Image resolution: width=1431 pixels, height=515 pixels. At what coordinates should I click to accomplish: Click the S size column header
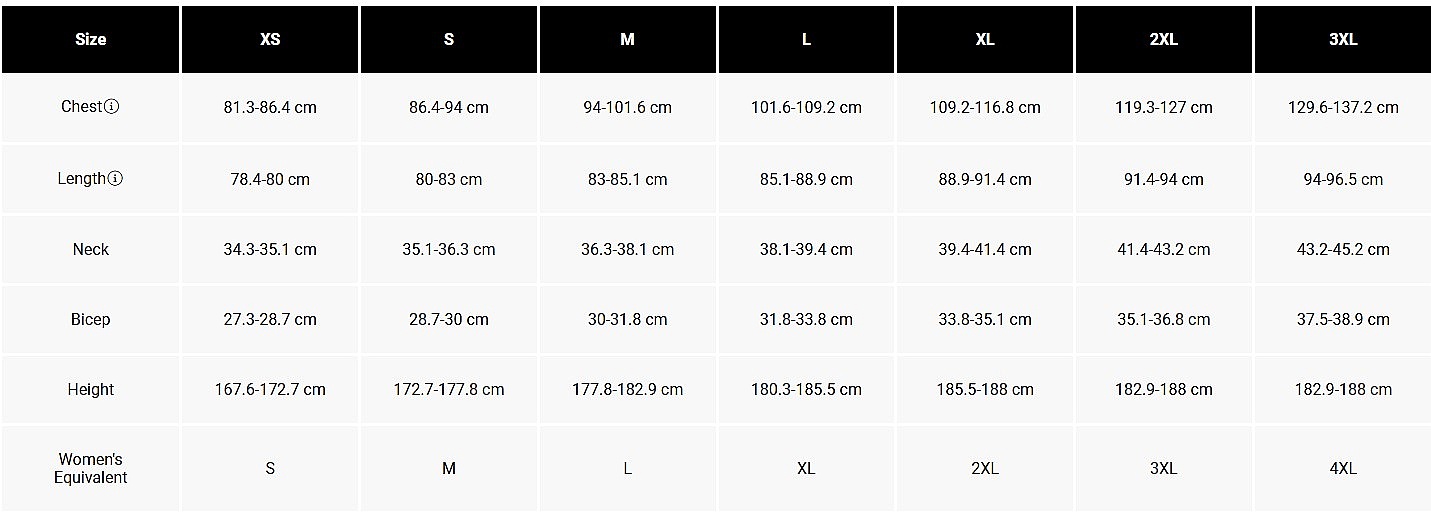(x=449, y=40)
